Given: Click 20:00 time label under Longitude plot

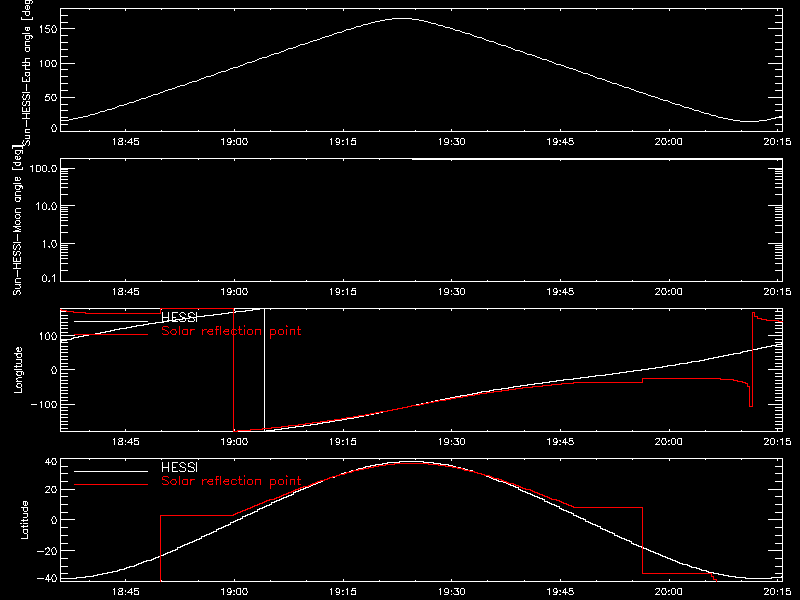Looking at the screenshot, I should (x=668, y=442).
